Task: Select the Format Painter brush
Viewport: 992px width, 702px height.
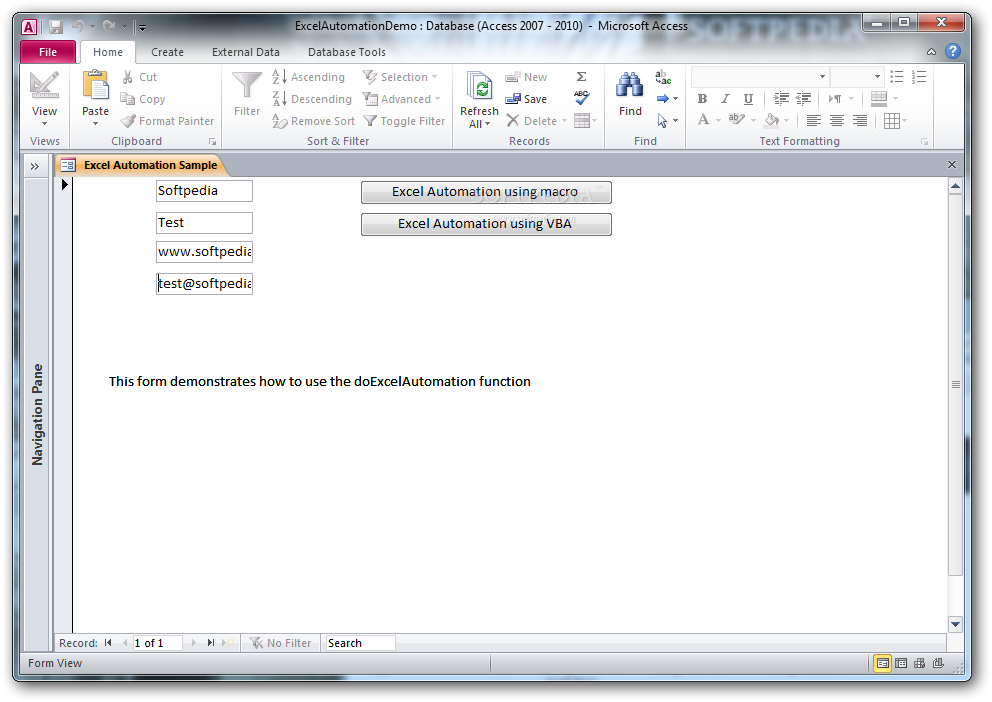Action: (x=168, y=121)
